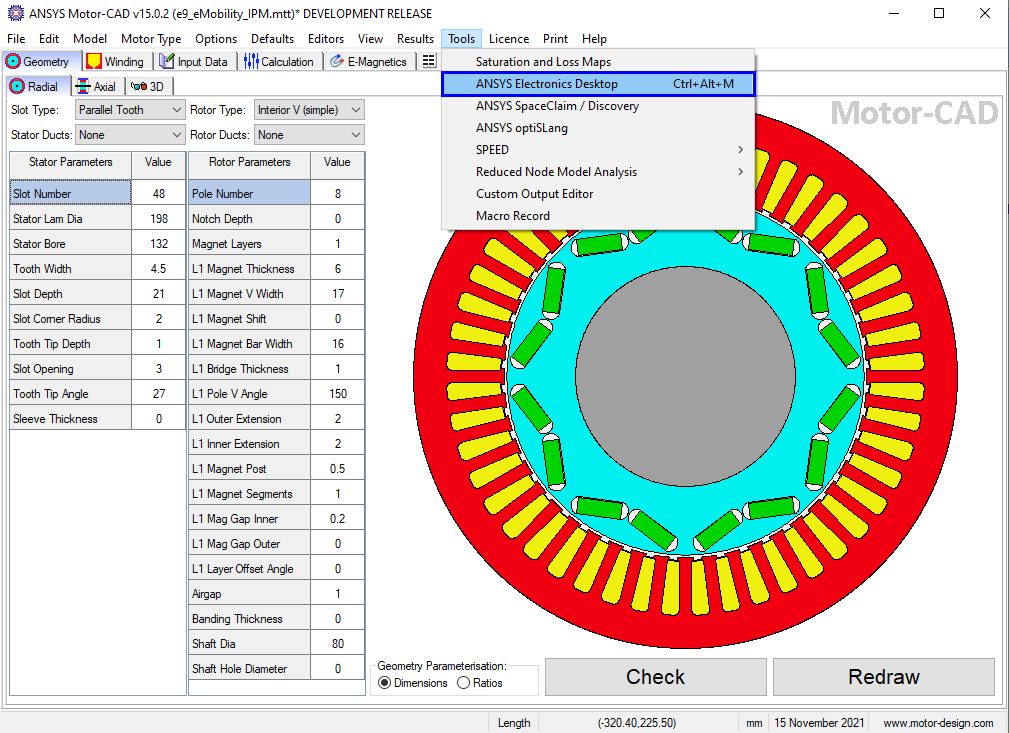The height and width of the screenshot is (733, 1009).
Task: Start Macro Record
Action: tap(598, 216)
